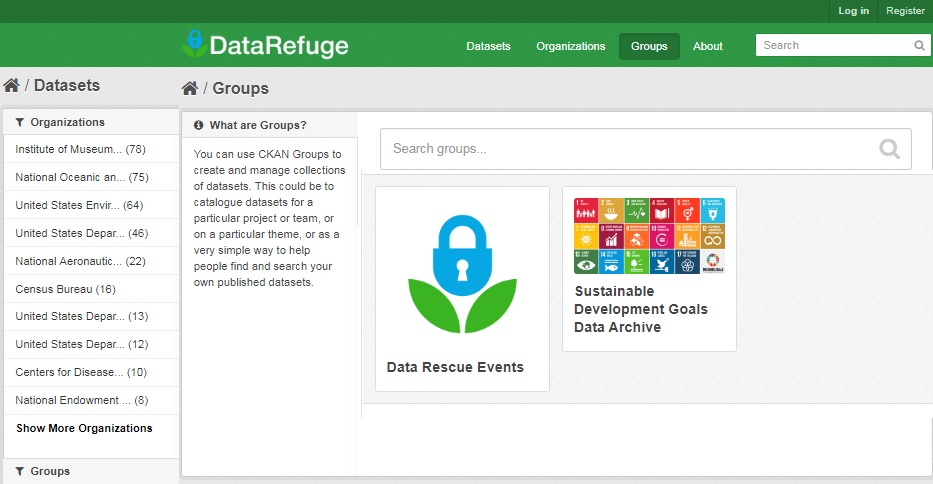Open Sustainable Development Goals icons image
This screenshot has width=933, height=484.
click(x=649, y=236)
